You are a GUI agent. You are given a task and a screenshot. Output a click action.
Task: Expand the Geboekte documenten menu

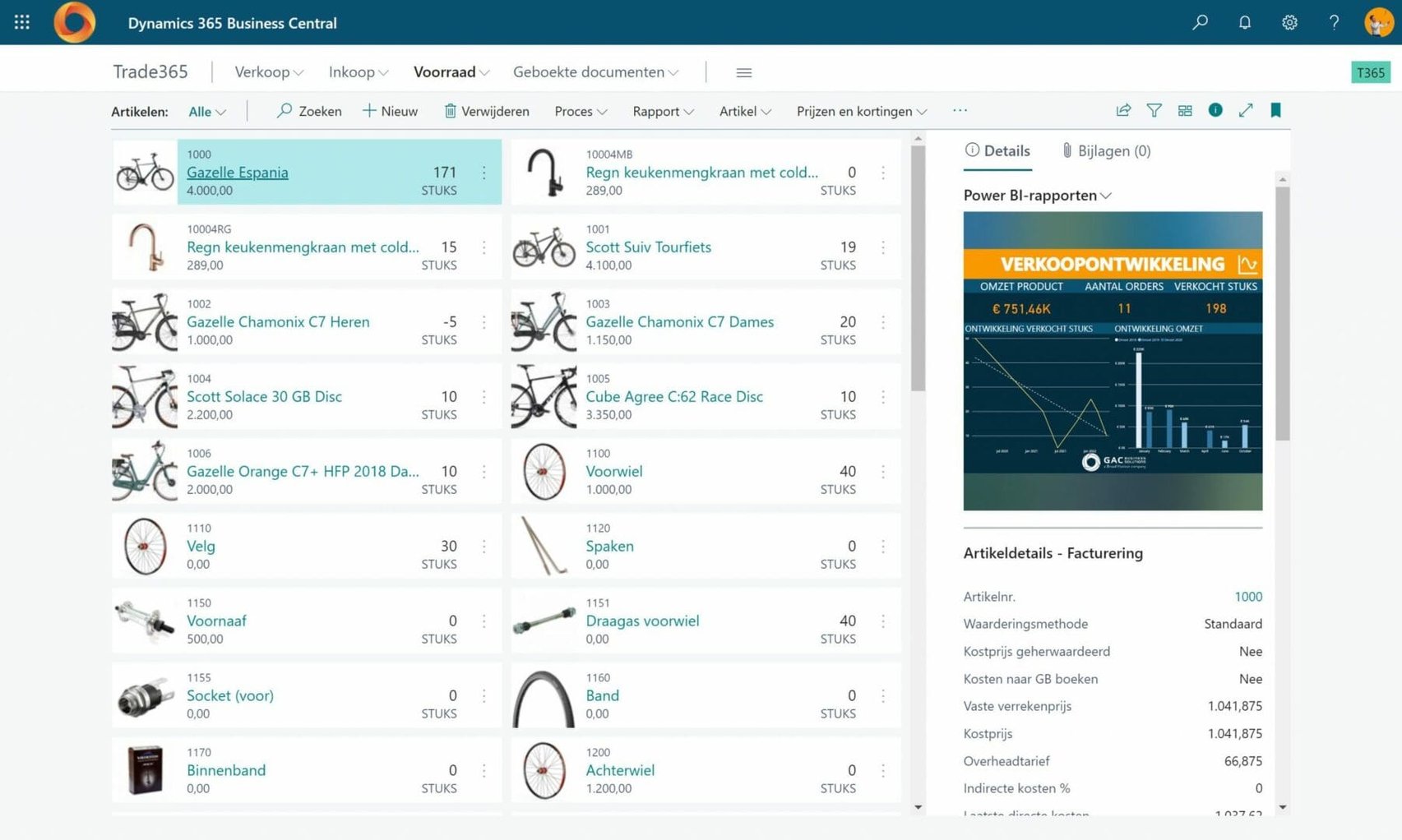[x=596, y=72]
